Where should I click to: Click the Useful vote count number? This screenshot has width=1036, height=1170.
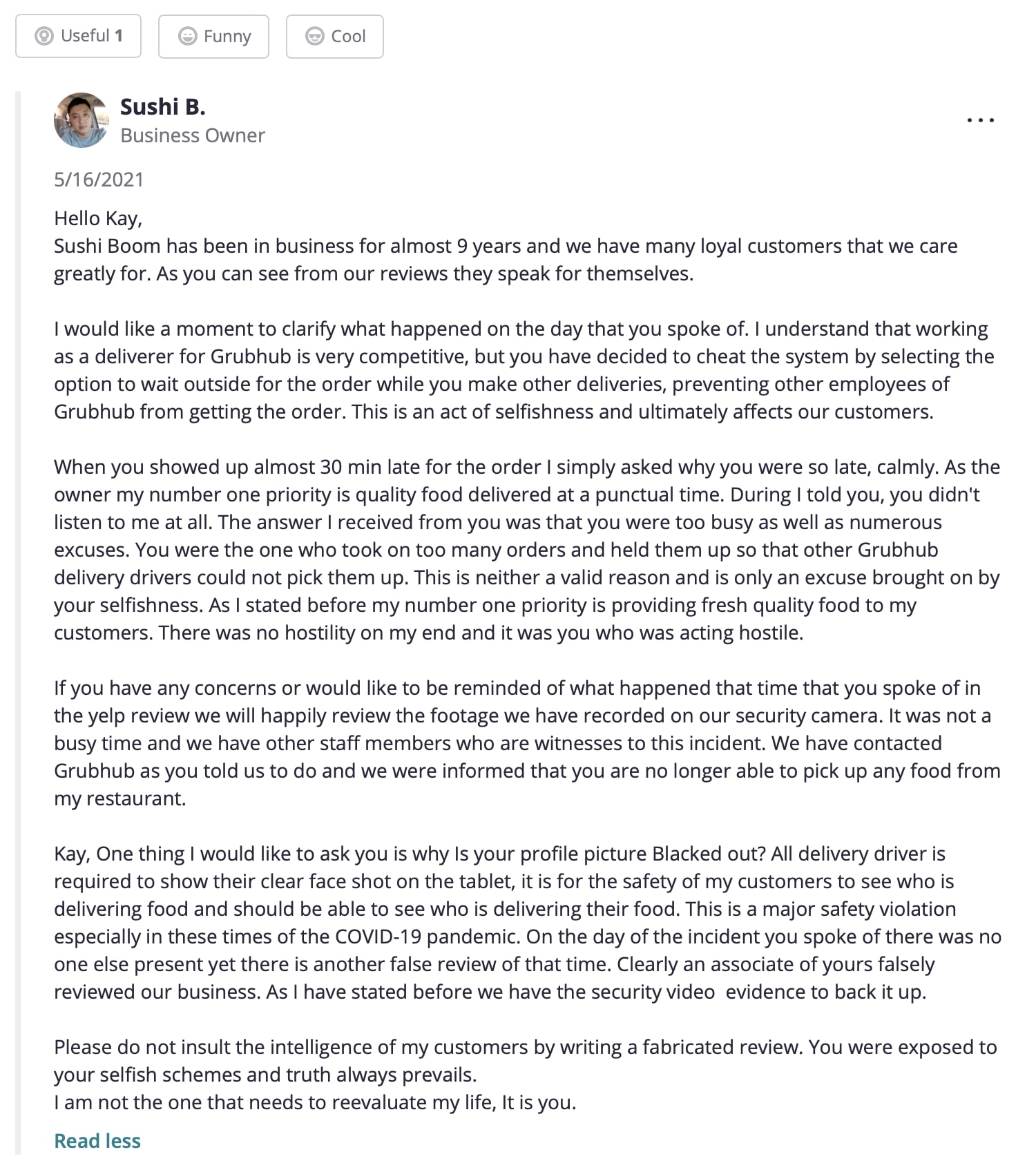coord(119,36)
